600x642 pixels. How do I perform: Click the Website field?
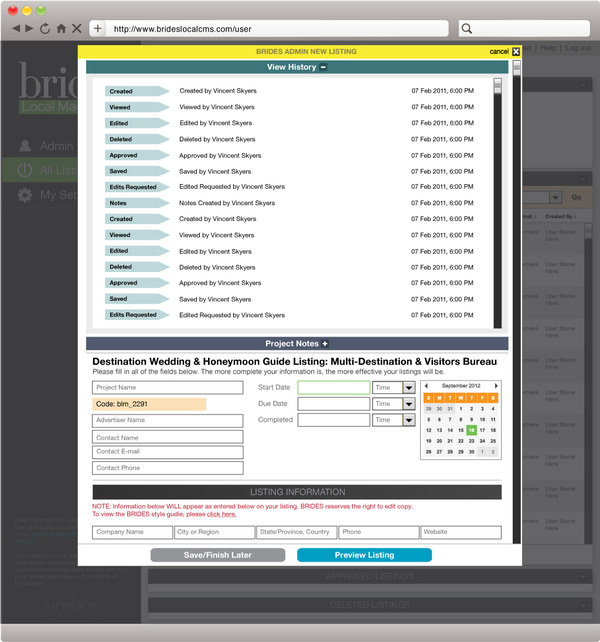click(x=461, y=532)
